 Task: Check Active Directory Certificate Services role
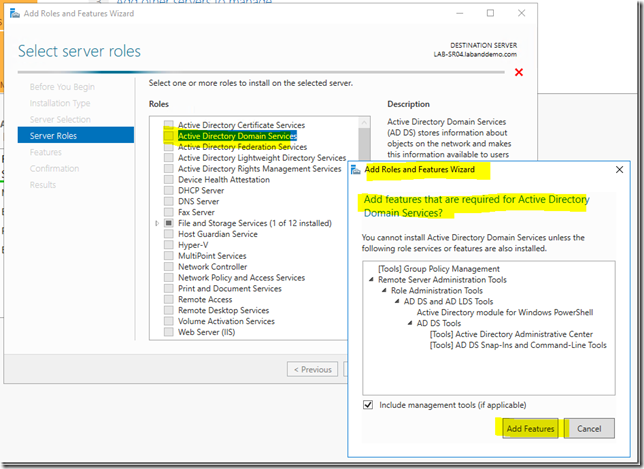(x=168, y=125)
